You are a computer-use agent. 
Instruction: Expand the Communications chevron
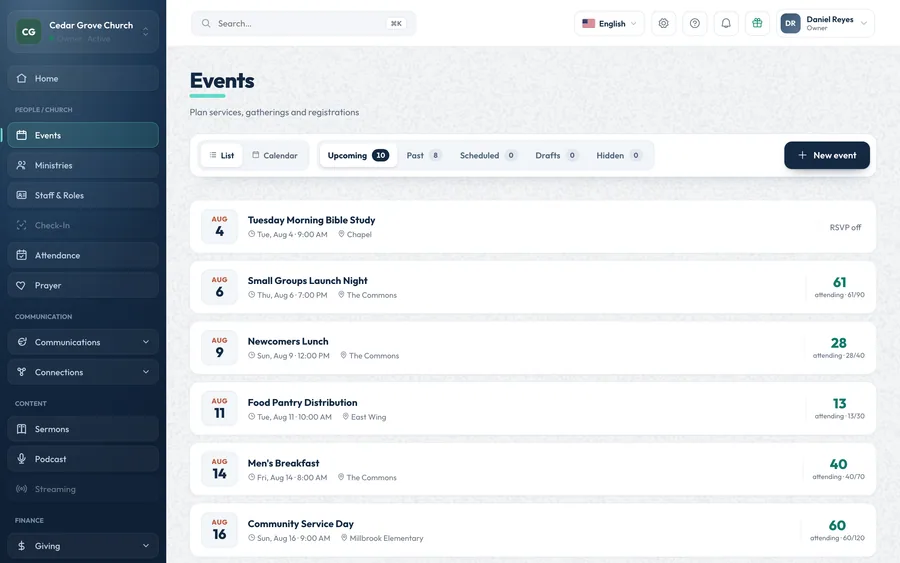[x=146, y=341]
